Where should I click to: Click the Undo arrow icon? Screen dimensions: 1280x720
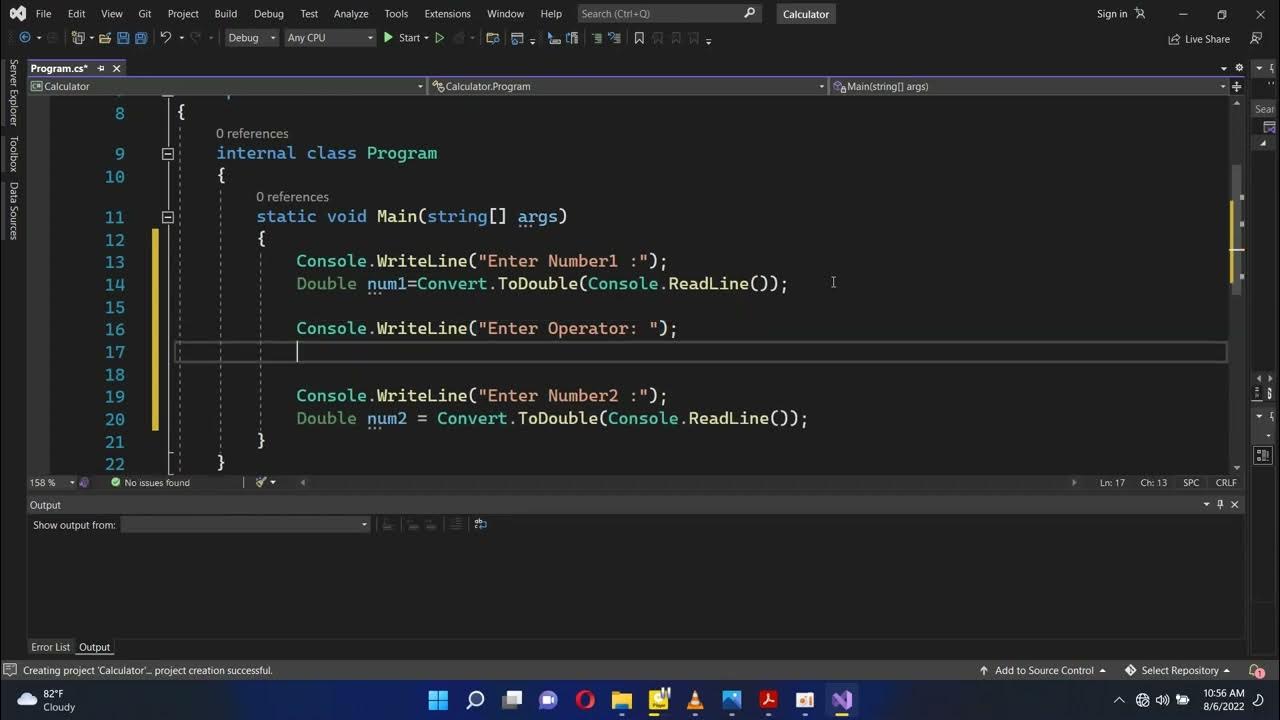(x=166, y=38)
